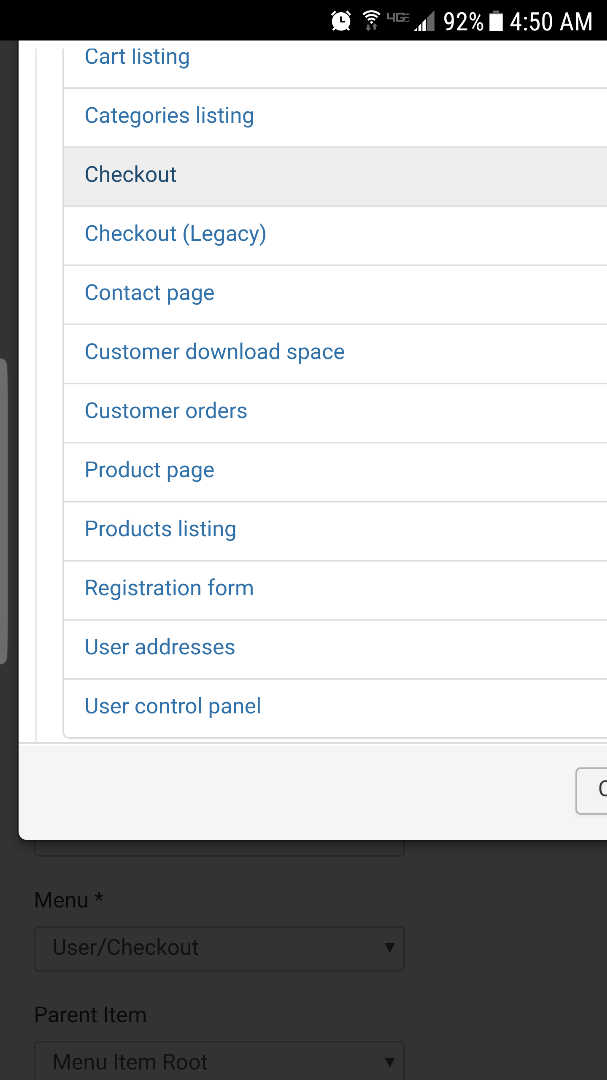607x1080 pixels.
Task: Expand the Parent Item dropdown
Action: tap(219, 1061)
